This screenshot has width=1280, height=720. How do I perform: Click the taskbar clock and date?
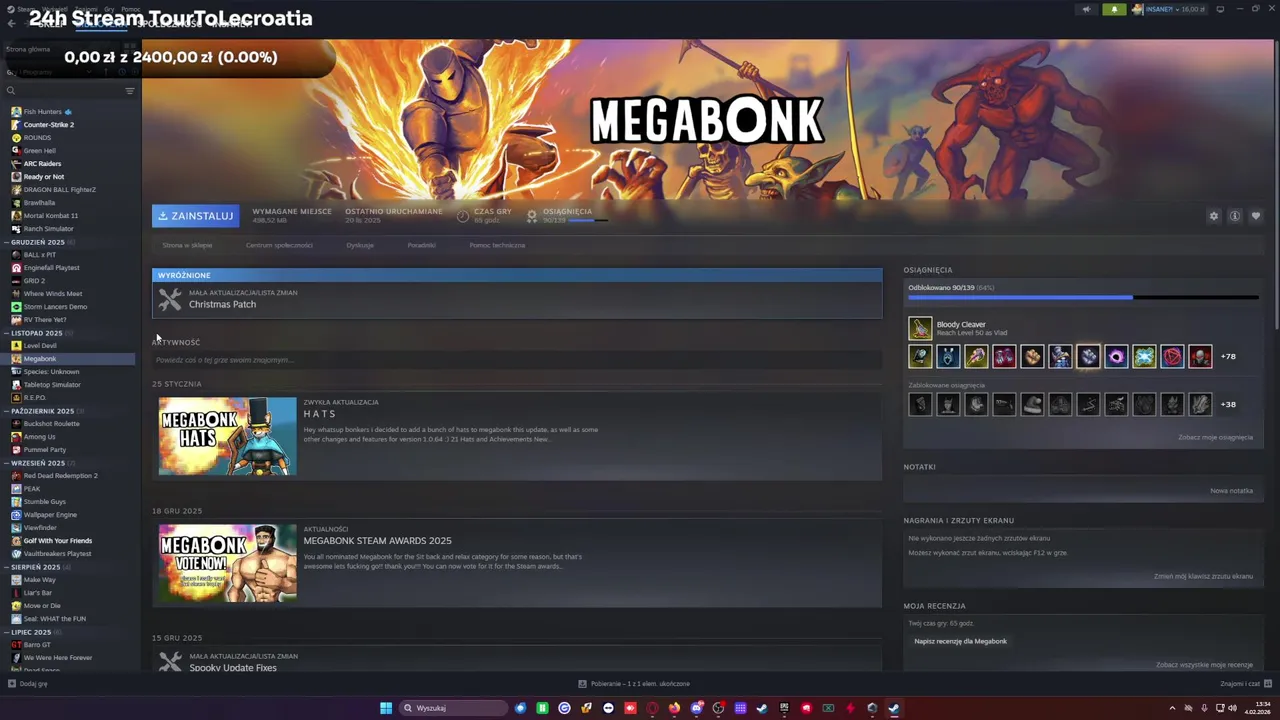click(1257, 708)
